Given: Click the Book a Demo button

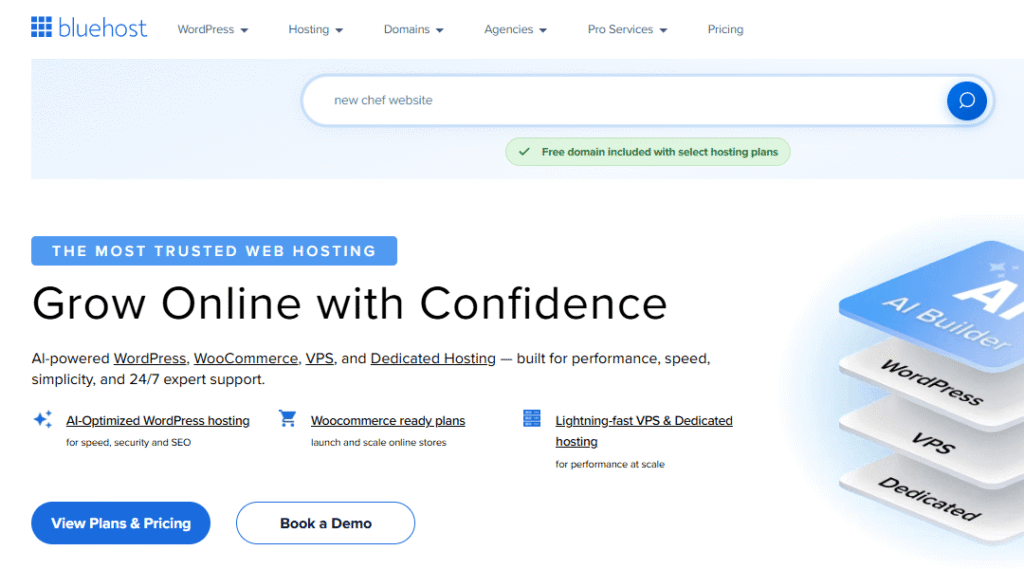Looking at the screenshot, I should [x=325, y=523].
